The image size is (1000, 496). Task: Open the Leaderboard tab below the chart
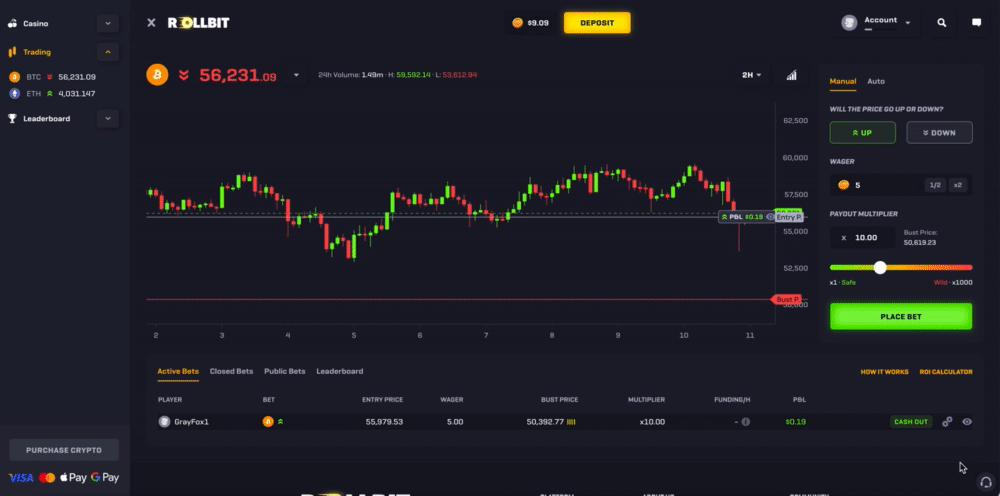coord(340,371)
